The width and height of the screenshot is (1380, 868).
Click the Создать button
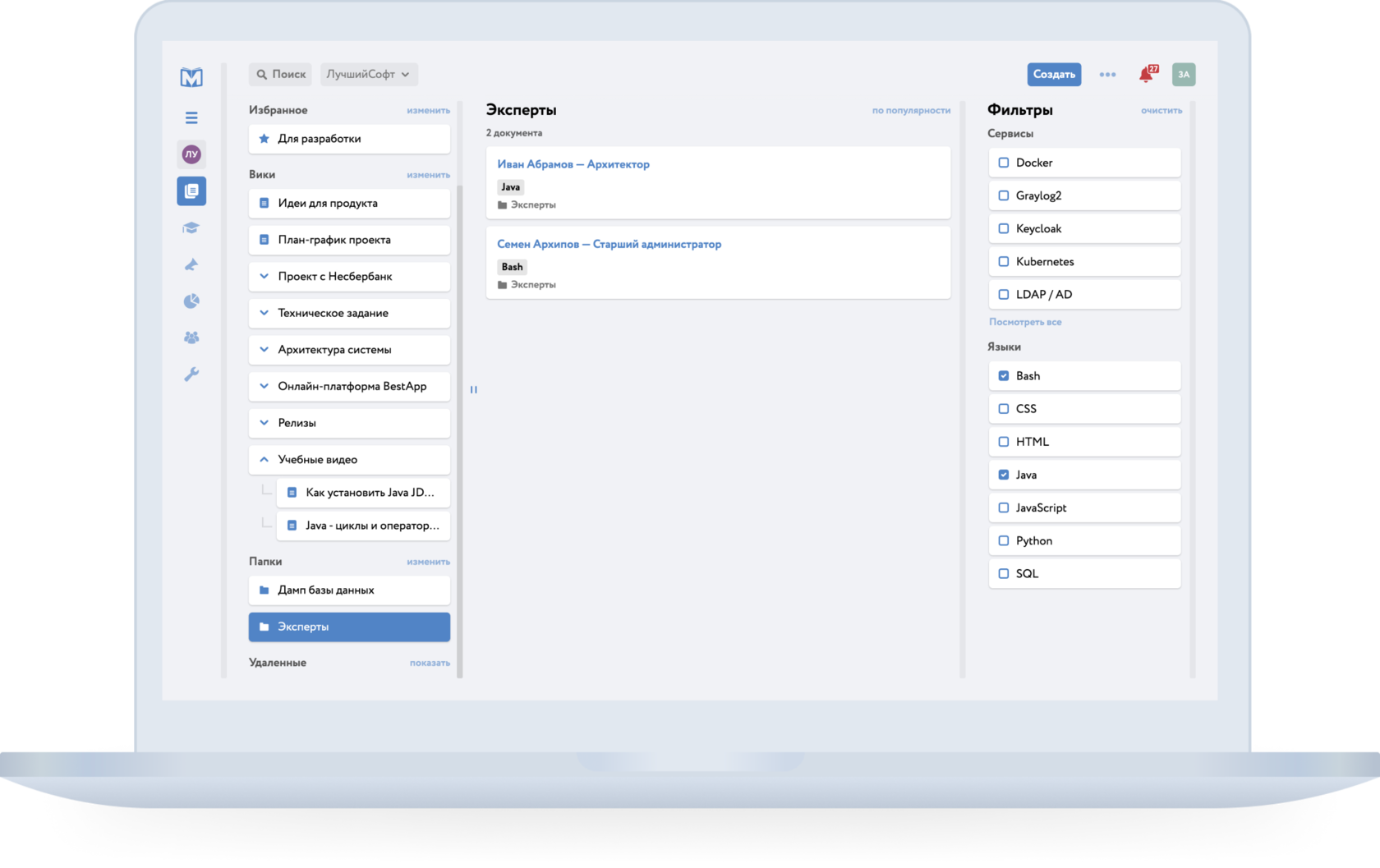[1054, 74]
